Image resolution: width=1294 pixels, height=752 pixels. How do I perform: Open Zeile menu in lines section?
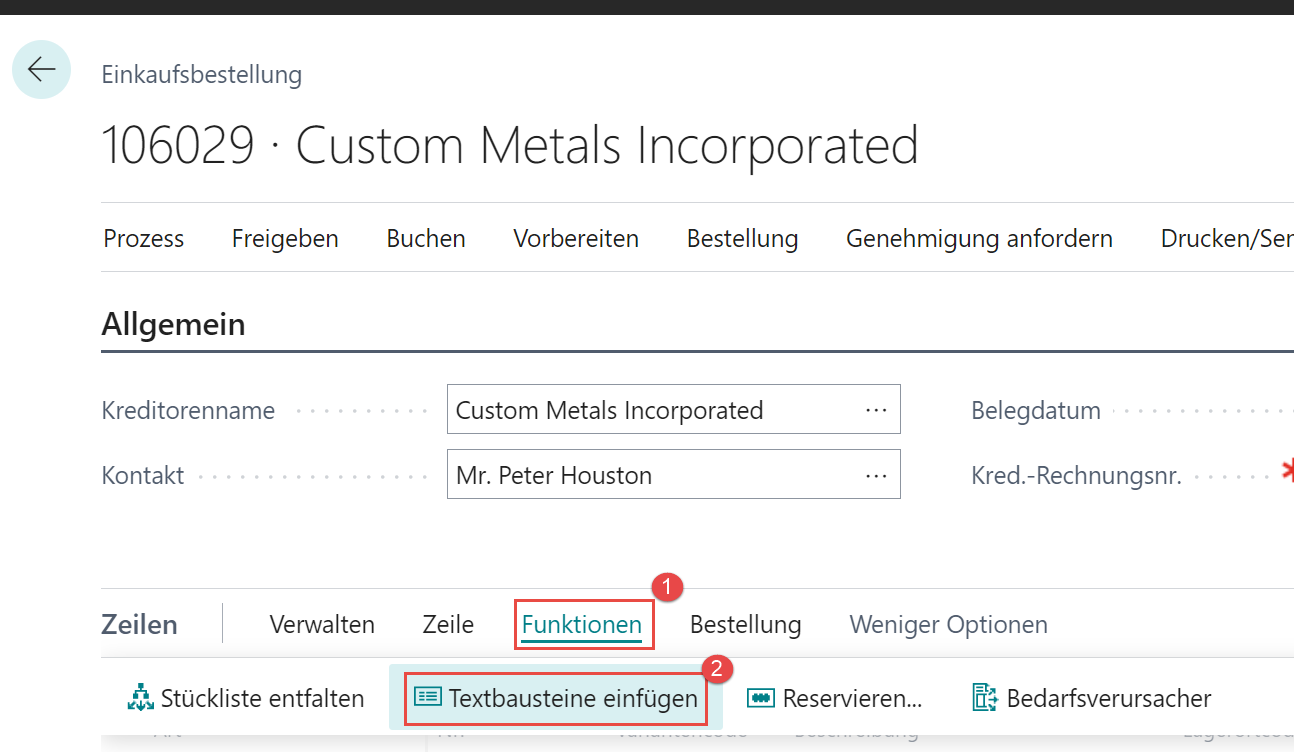pyautogui.click(x=448, y=625)
